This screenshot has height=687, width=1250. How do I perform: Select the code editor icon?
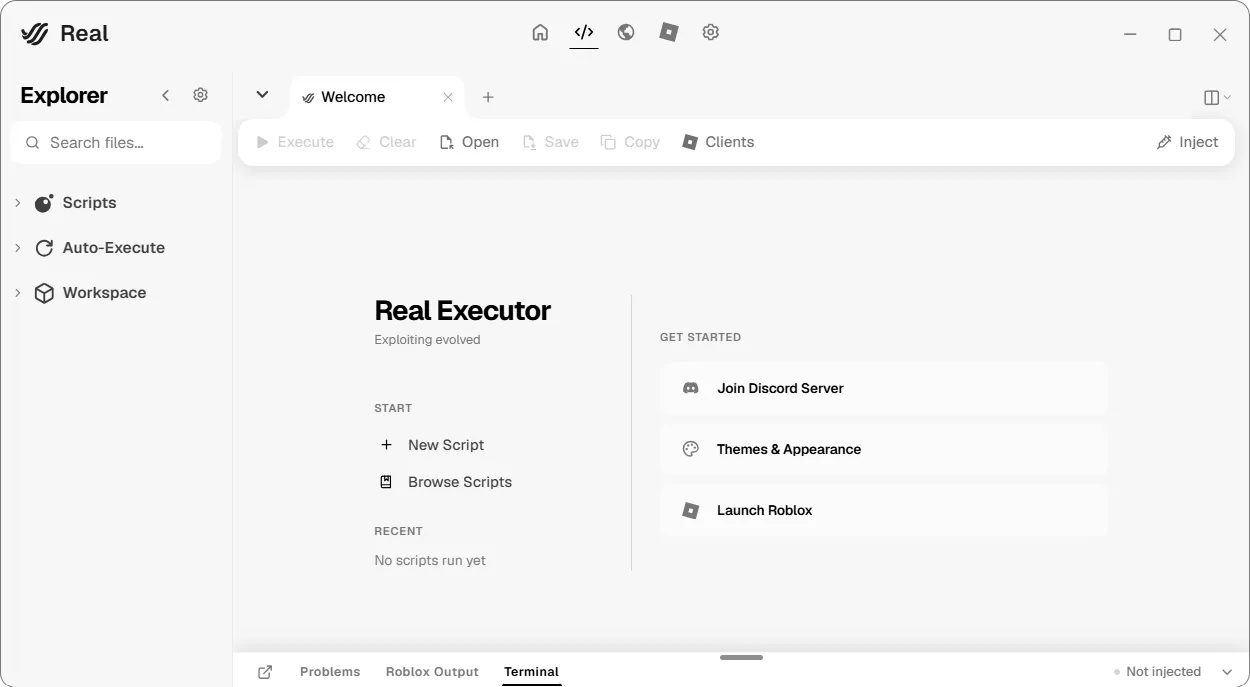[584, 32]
